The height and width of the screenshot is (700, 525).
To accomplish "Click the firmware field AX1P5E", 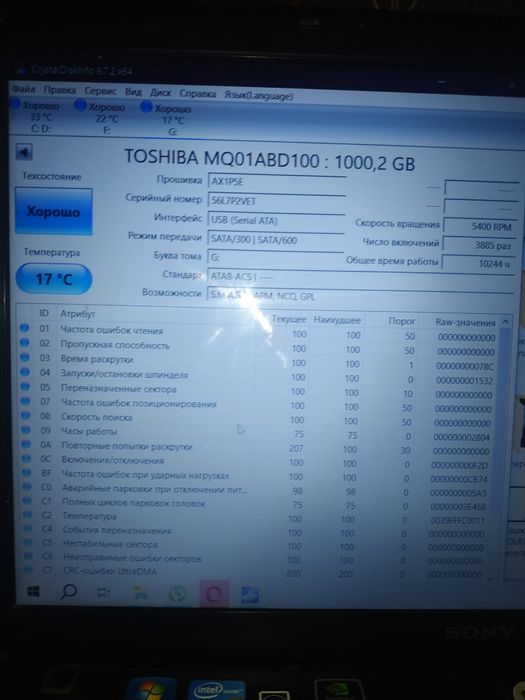I will (277, 181).
